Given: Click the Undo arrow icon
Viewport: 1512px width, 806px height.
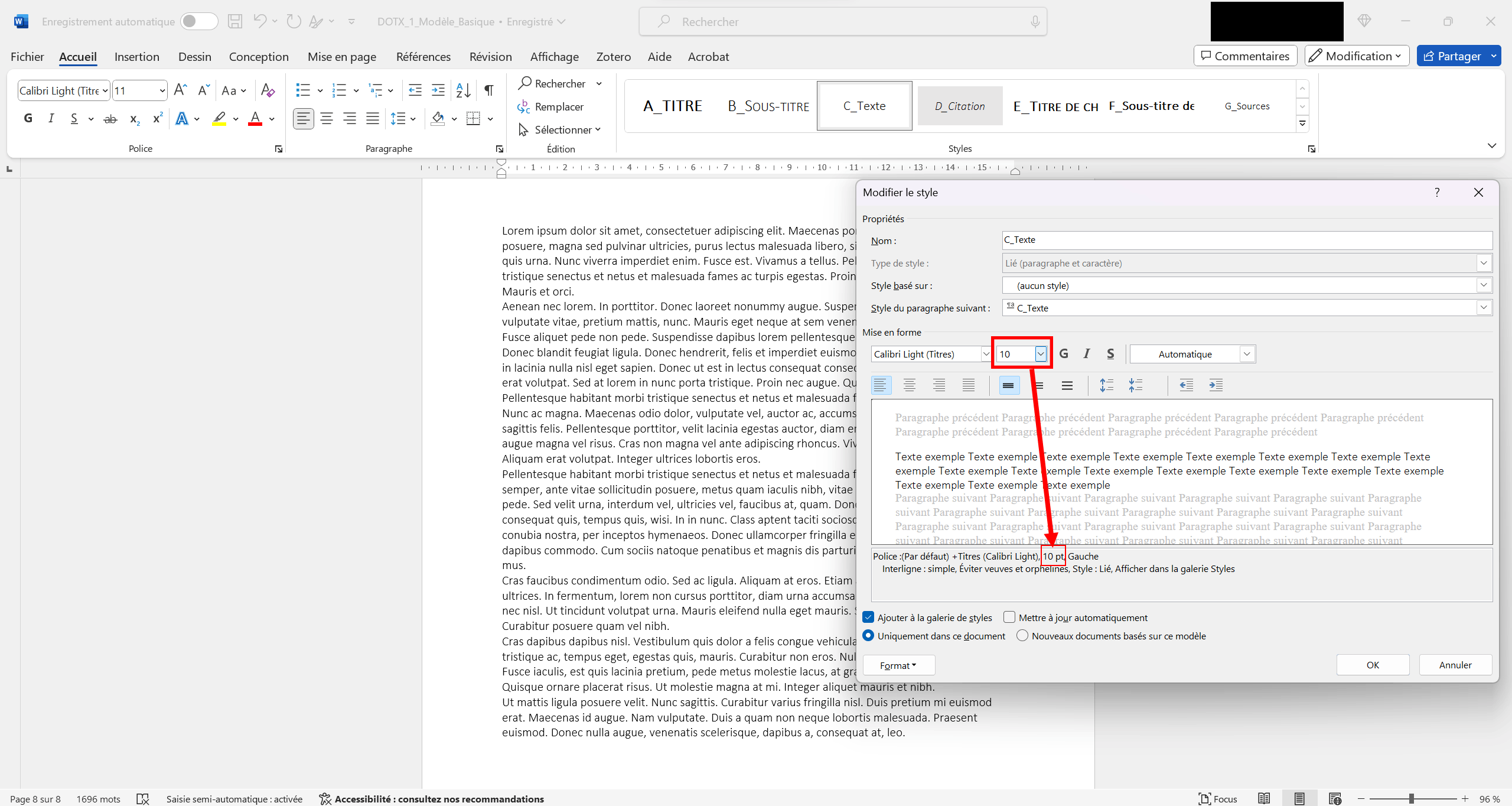Looking at the screenshot, I should point(260,22).
